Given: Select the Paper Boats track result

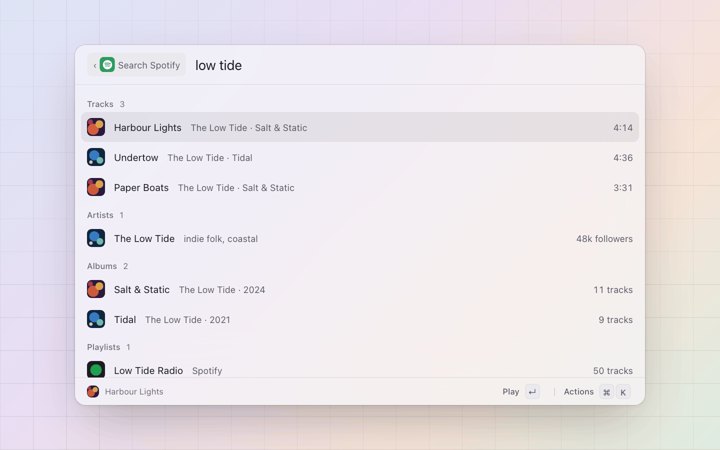Looking at the screenshot, I should point(360,187).
